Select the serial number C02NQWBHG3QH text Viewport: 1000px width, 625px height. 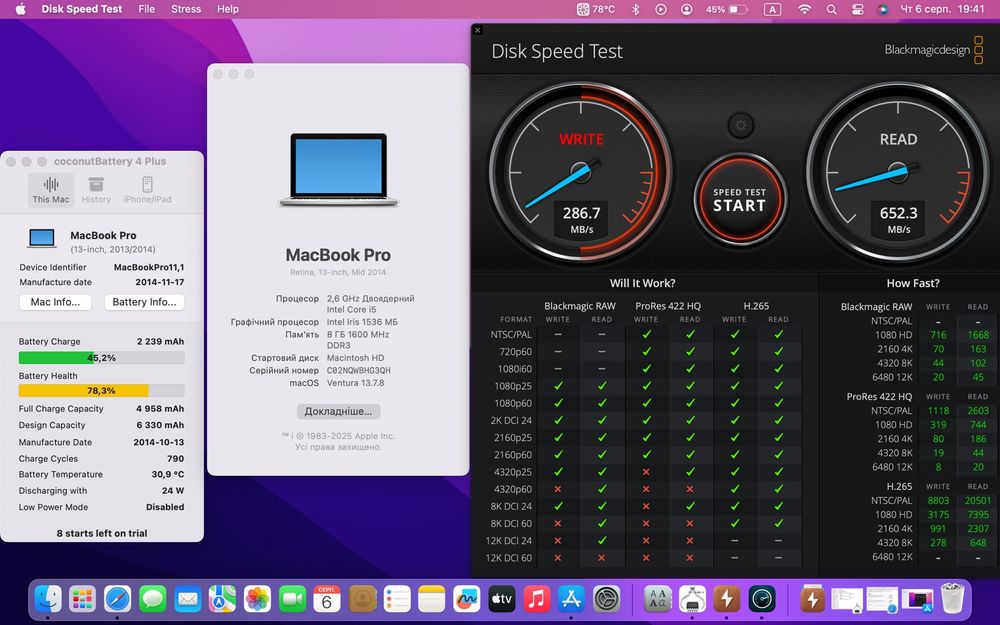click(358, 371)
